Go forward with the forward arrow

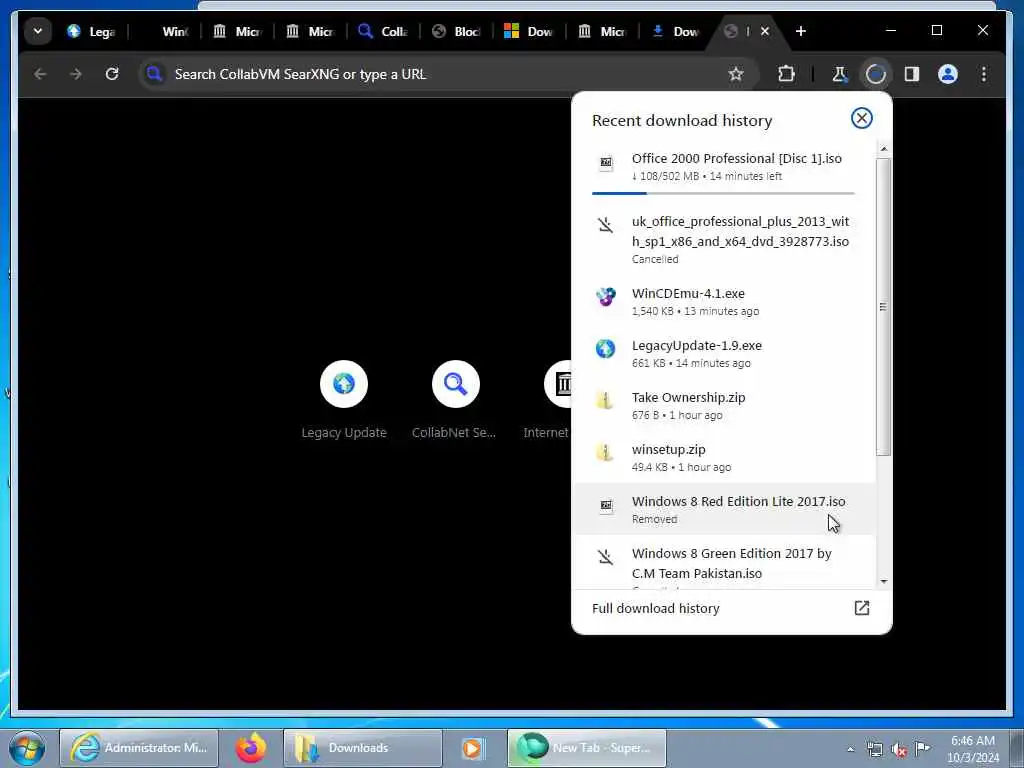[x=76, y=74]
